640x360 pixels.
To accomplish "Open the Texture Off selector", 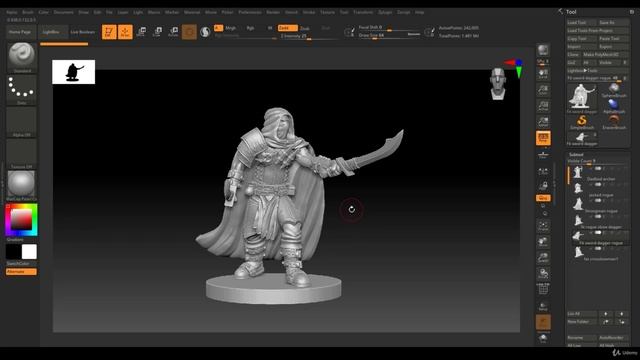I will (21, 154).
